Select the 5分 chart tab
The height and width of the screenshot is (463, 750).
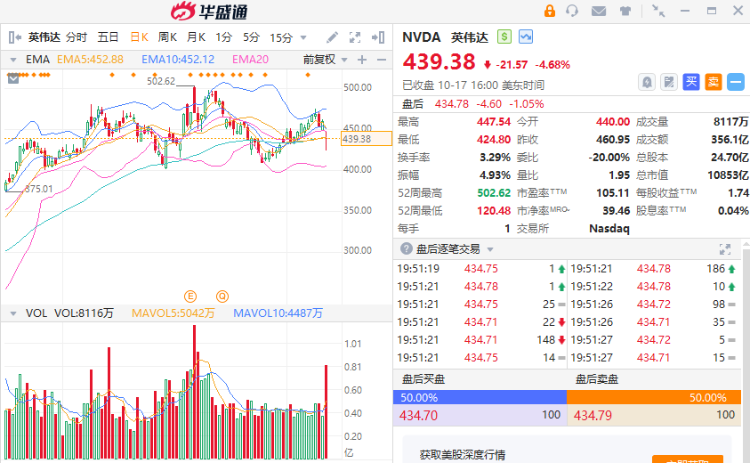pos(251,37)
